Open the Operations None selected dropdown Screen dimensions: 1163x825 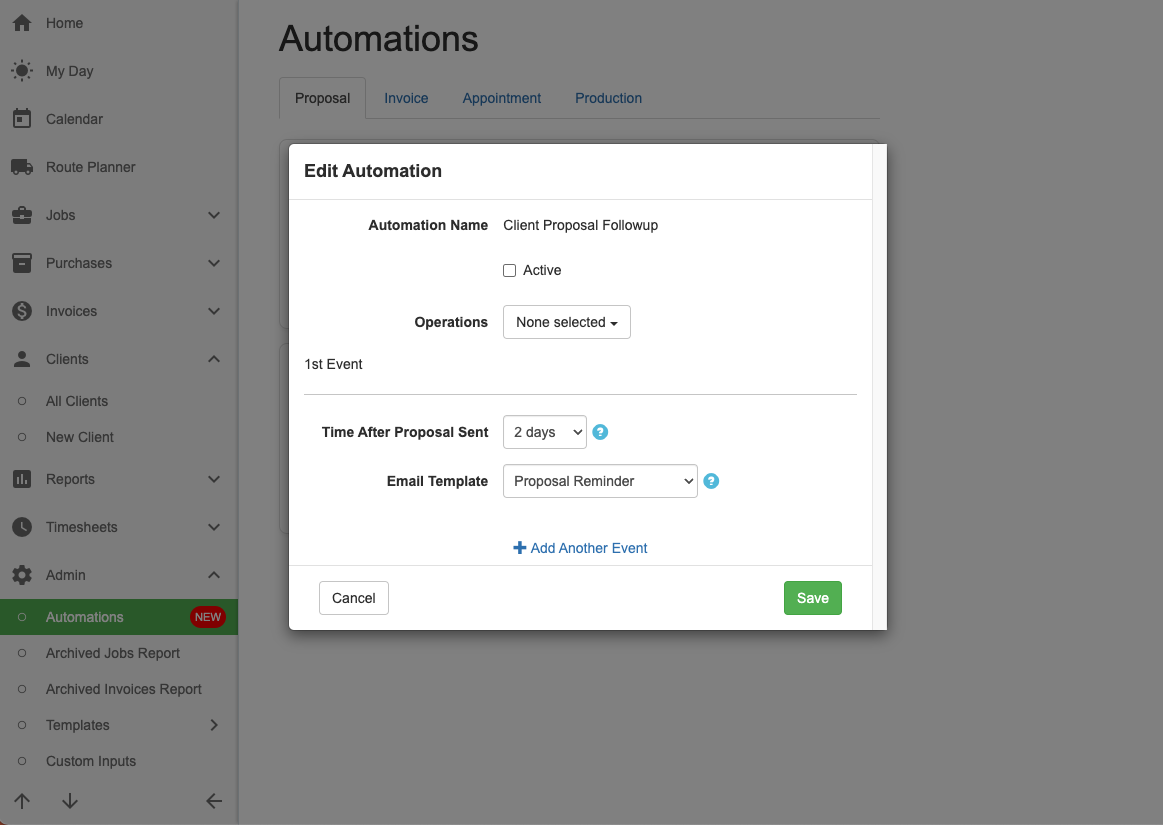pyautogui.click(x=566, y=322)
